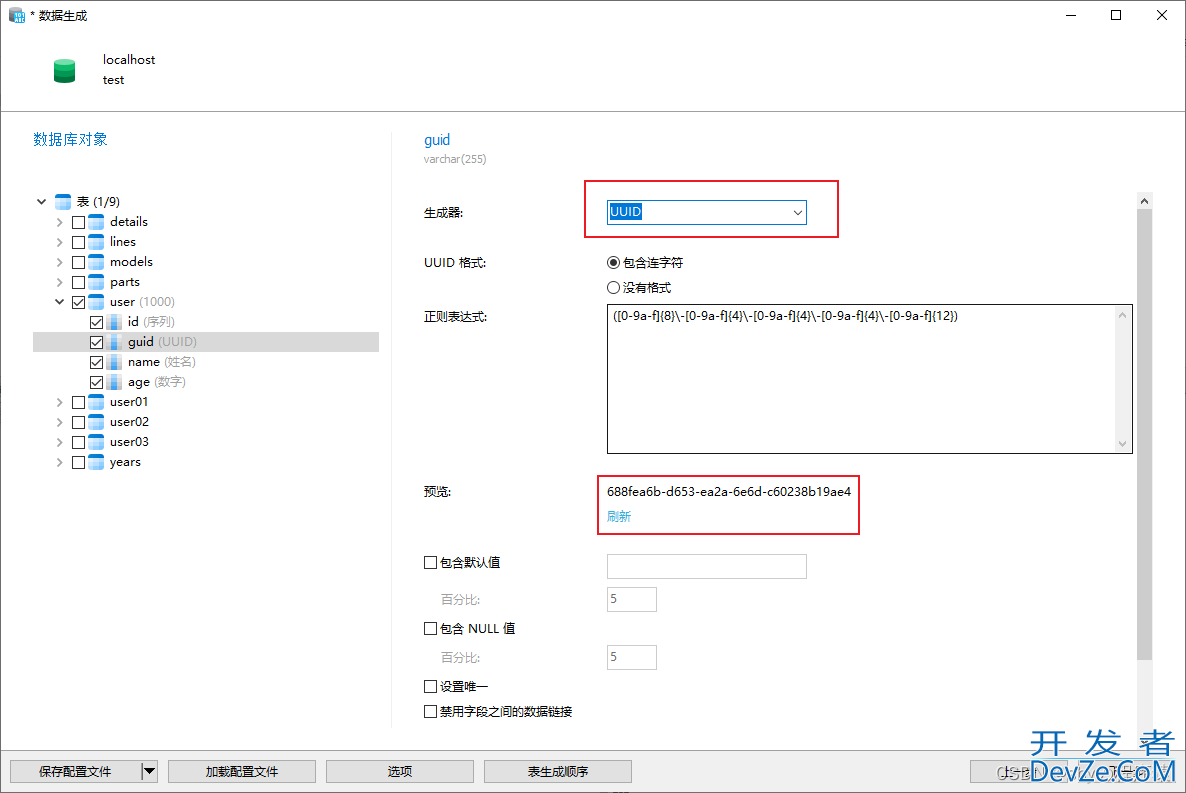Click the models table icon
The image size is (1186, 793).
(x=96, y=262)
